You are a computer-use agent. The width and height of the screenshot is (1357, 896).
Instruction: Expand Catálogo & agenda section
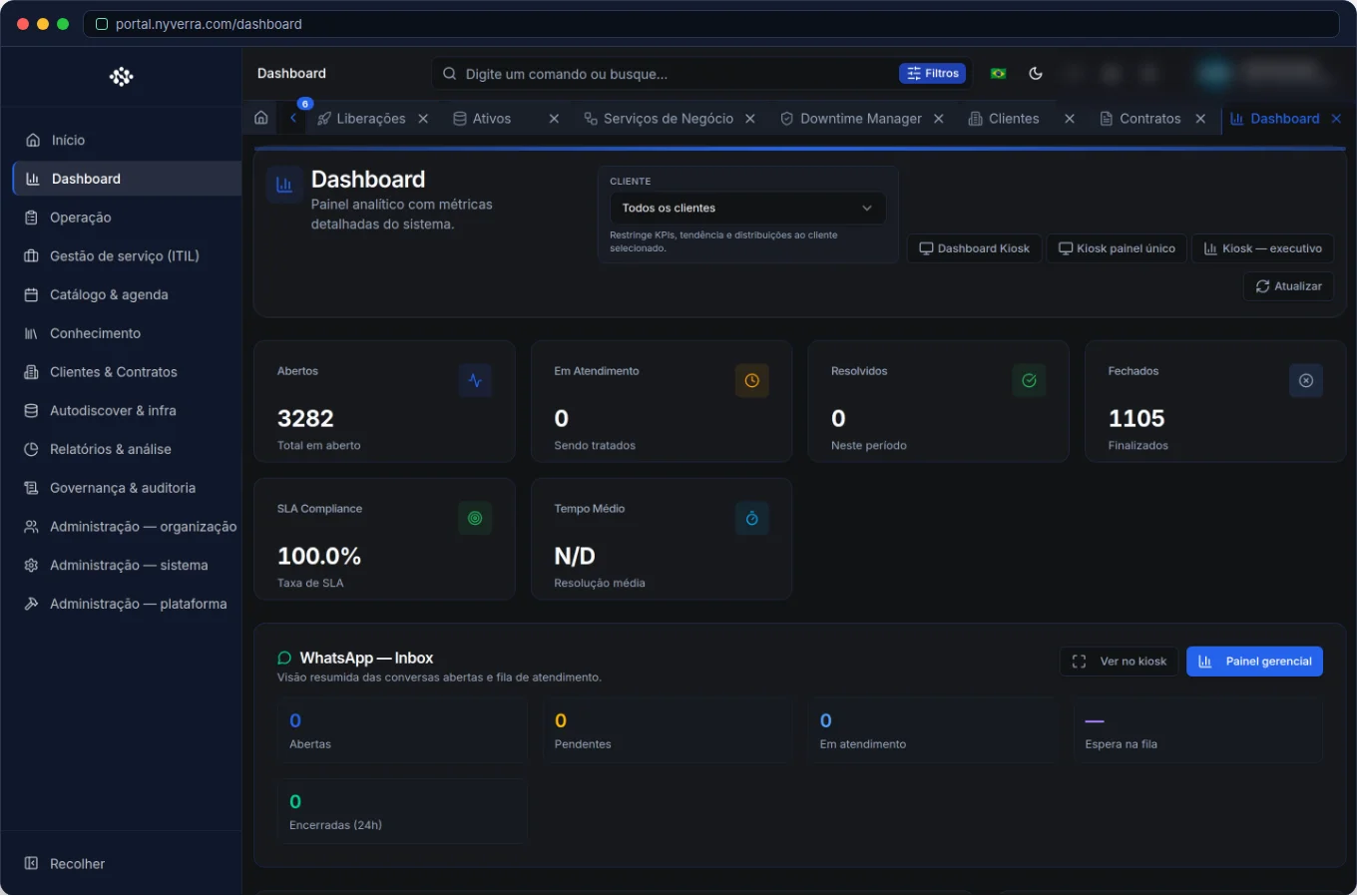127,295
